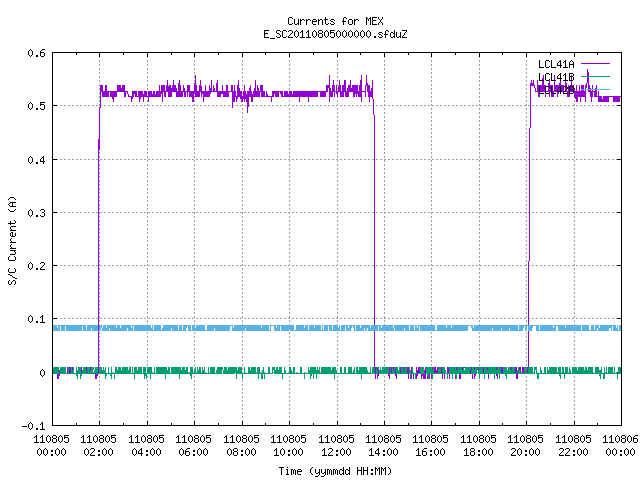Image resolution: width=640 pixels, height=480 pixels.
Task: Click the chart title 'Currents for MEX'
Action: point(335,21)
